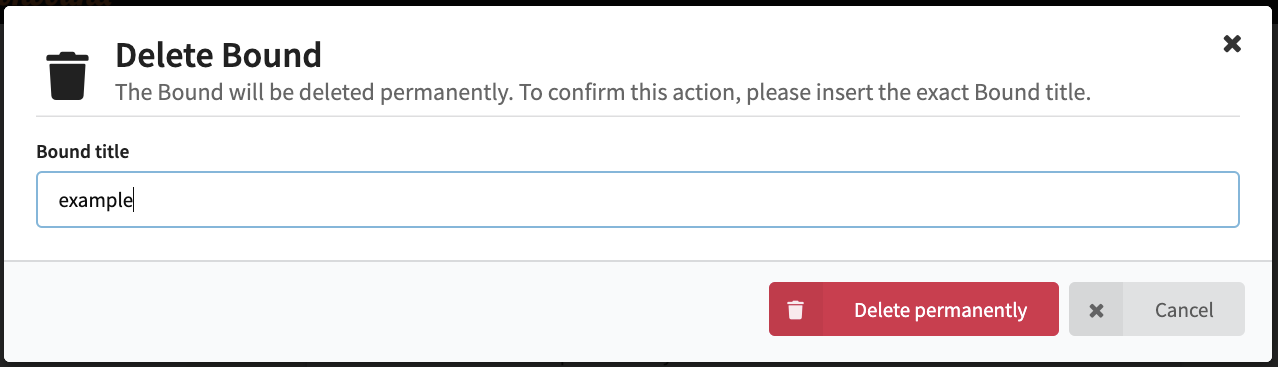
Task: Focus the Bound title input field
Action: coord(638,200)
